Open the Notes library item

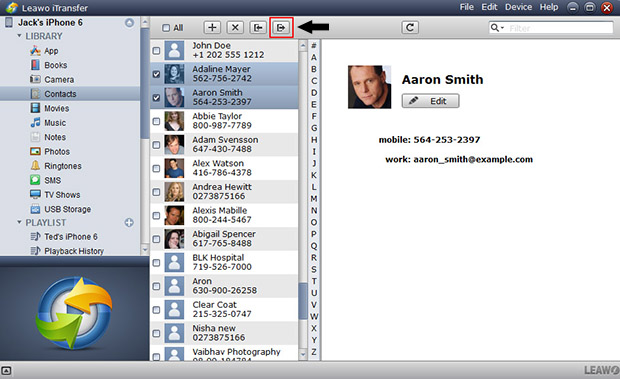tap(55, 137)
